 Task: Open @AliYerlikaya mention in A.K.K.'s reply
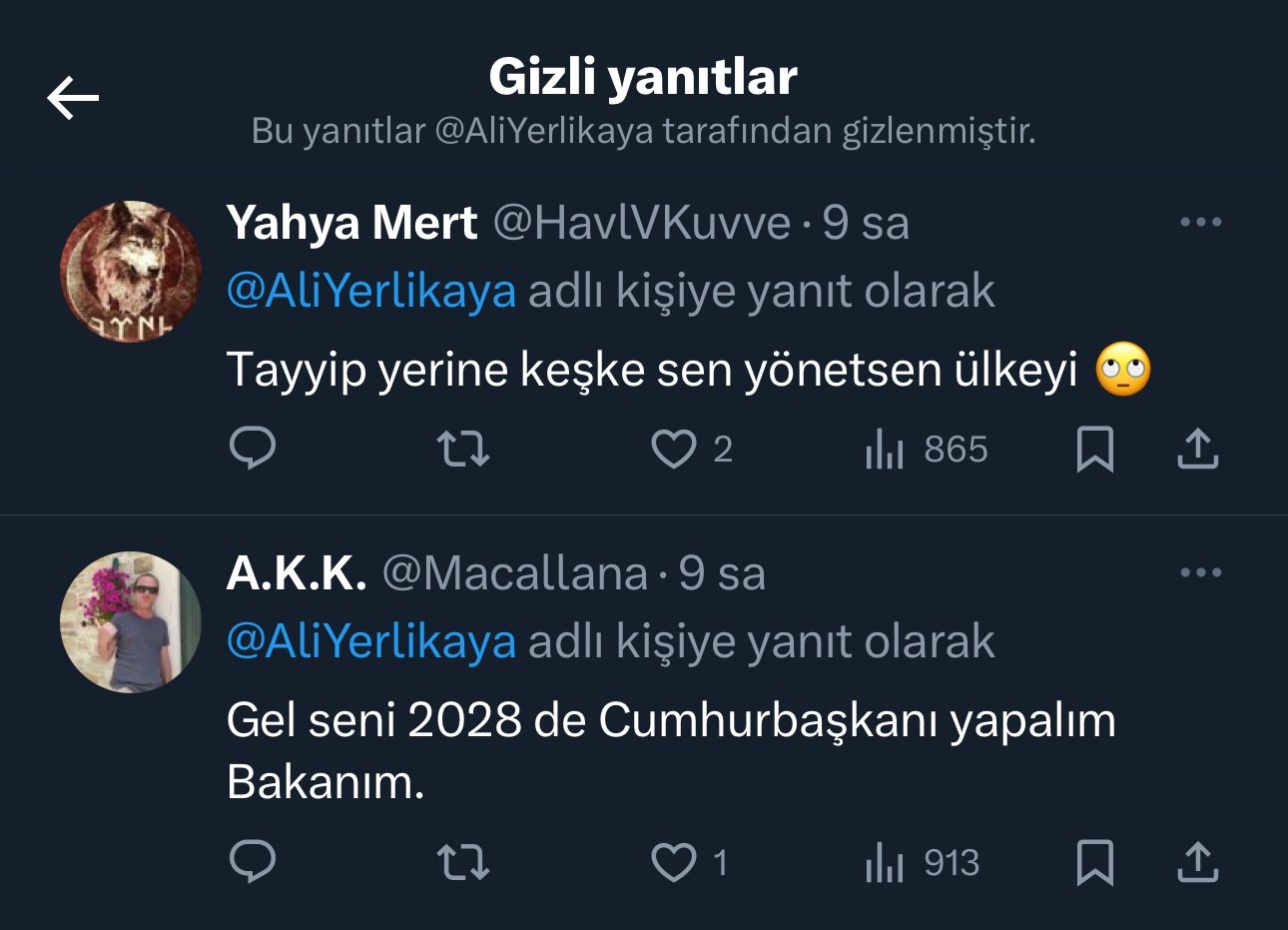coord(371,642)
